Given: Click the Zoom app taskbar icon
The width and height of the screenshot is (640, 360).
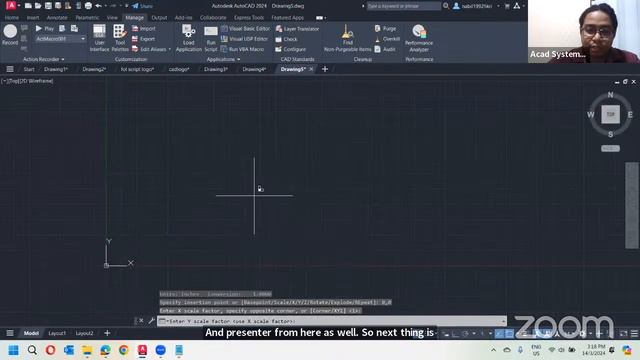Looking at the screenshot, I should [x=160, y=350].
